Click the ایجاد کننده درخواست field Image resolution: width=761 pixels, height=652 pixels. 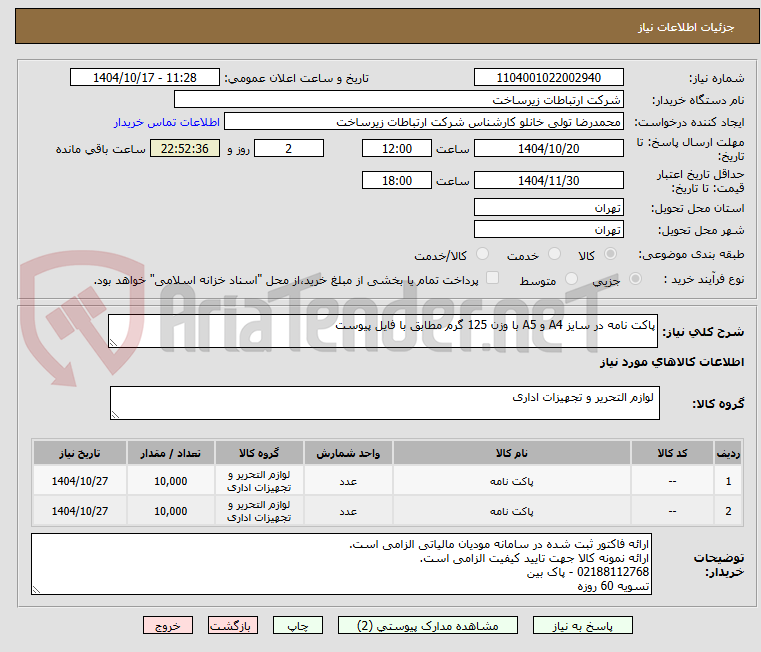[x=424, y=122]
